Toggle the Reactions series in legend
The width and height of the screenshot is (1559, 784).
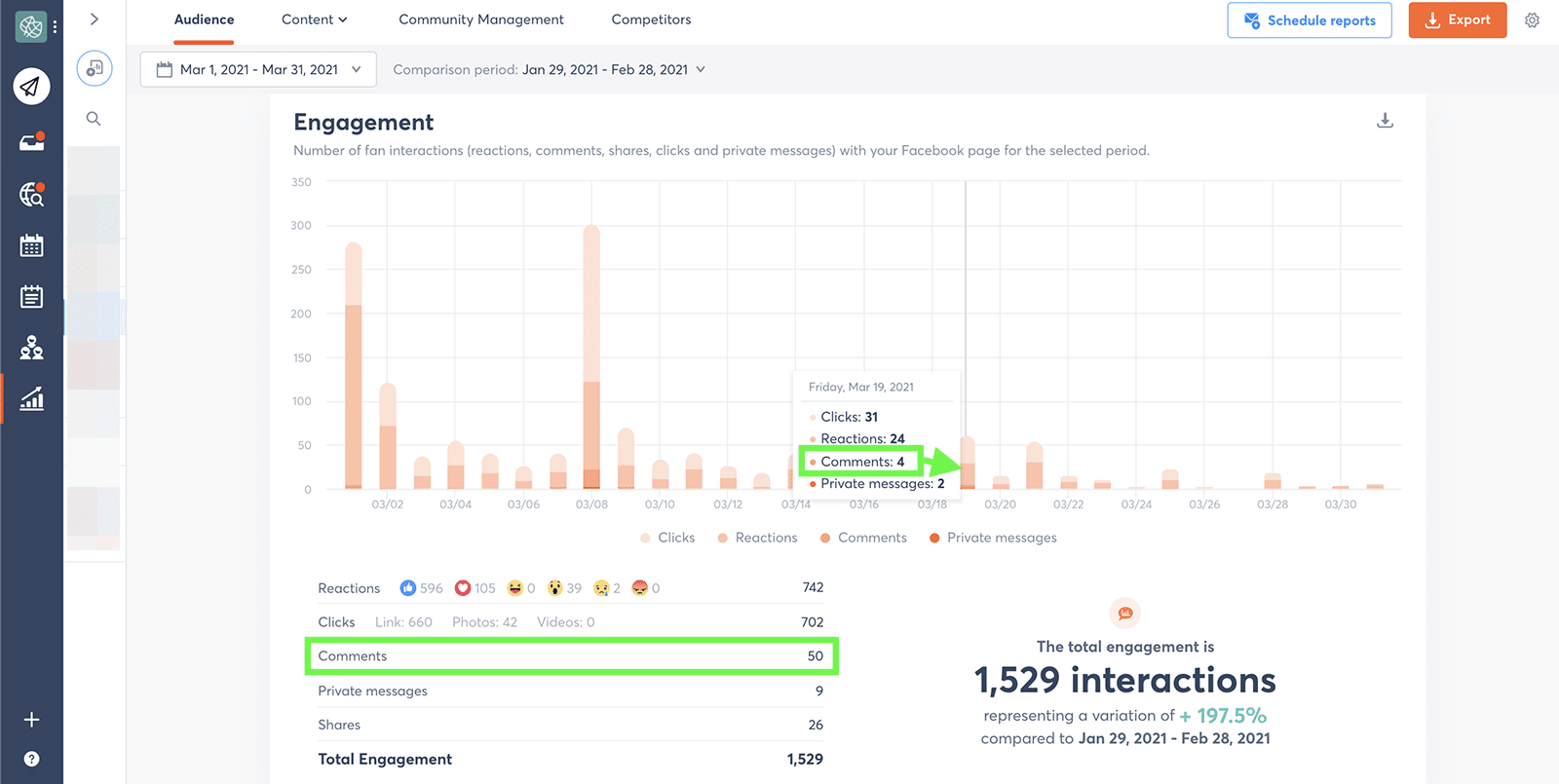pos(757,538)
